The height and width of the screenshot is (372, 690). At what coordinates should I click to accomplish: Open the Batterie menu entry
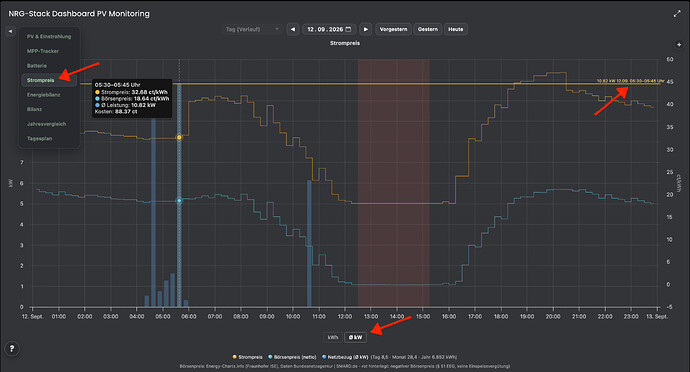(49, 66)
